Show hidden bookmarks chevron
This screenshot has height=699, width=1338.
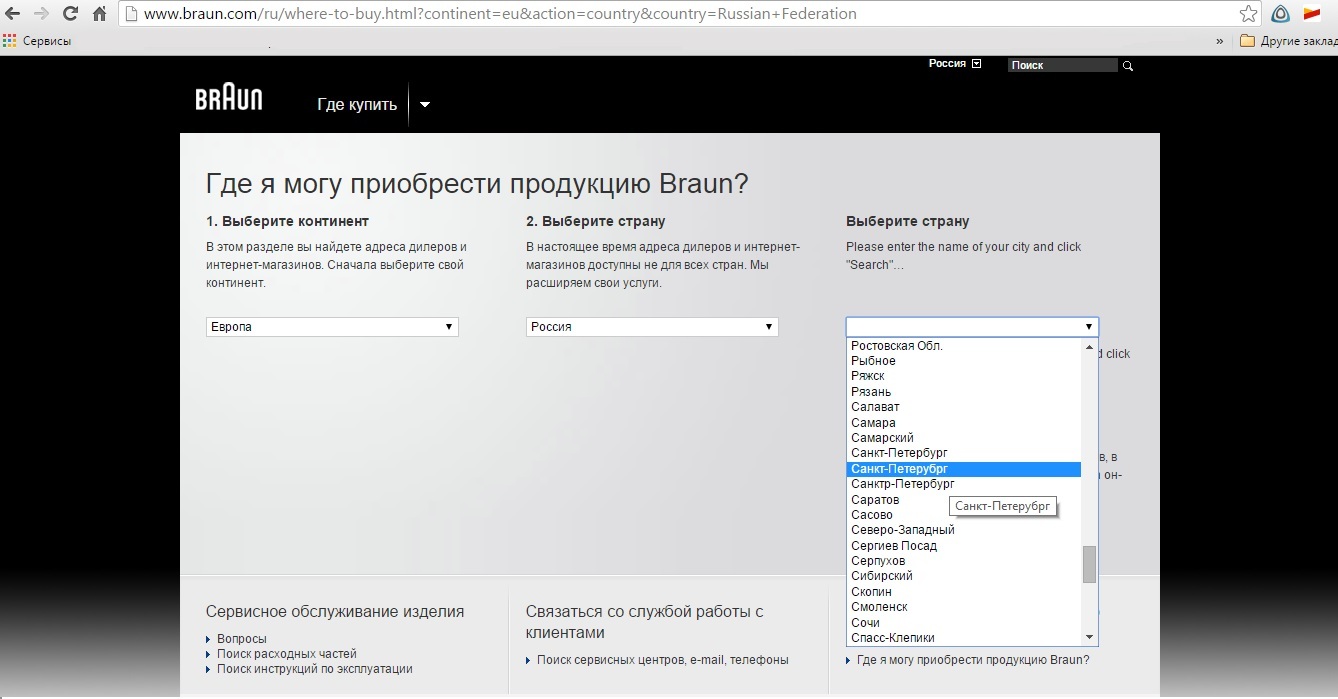click(1220, 41)
